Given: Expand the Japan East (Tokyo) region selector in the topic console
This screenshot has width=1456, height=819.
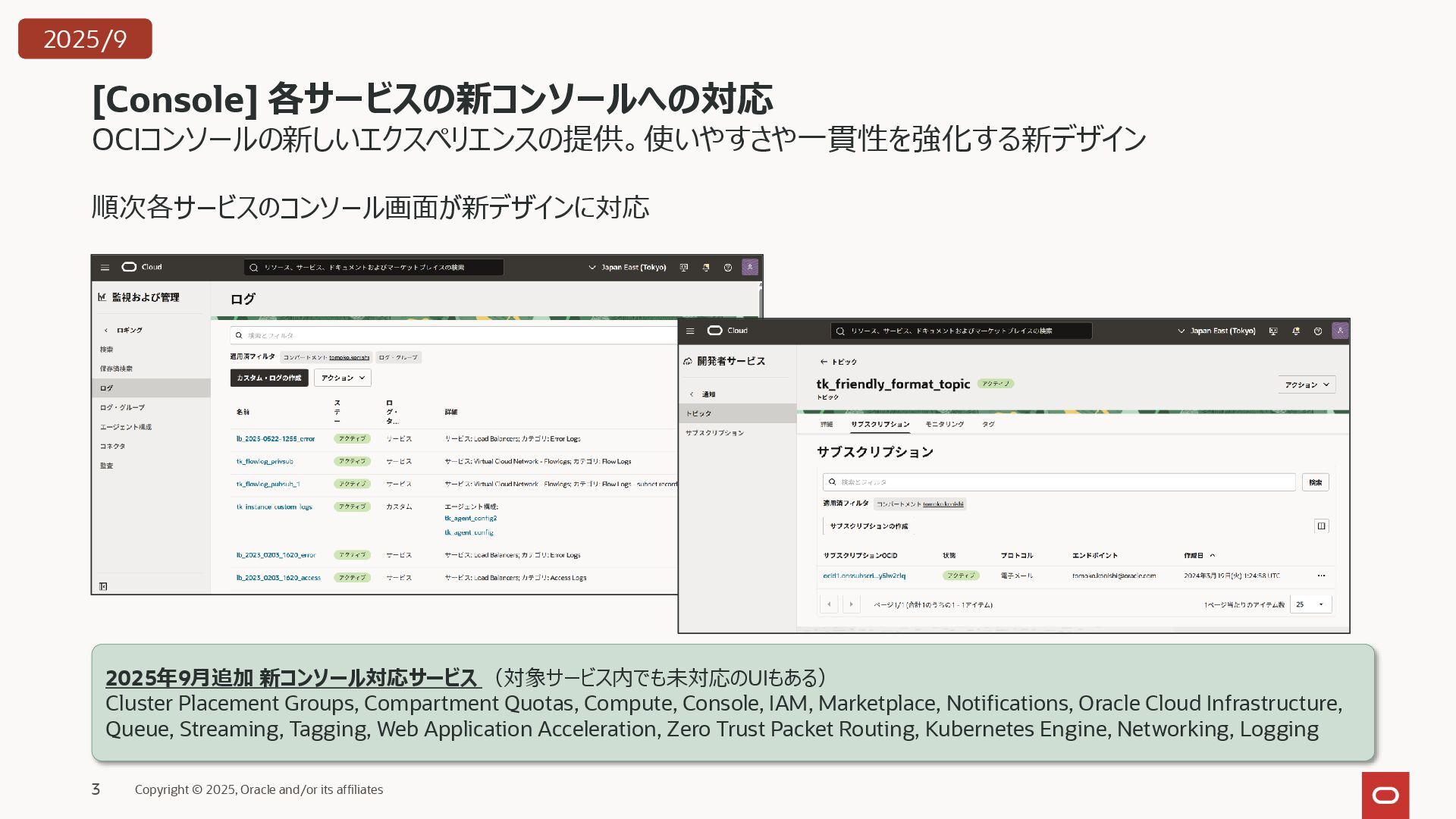Looking at the screenshot, I should pyautogui.click(x=1217, y=331).
